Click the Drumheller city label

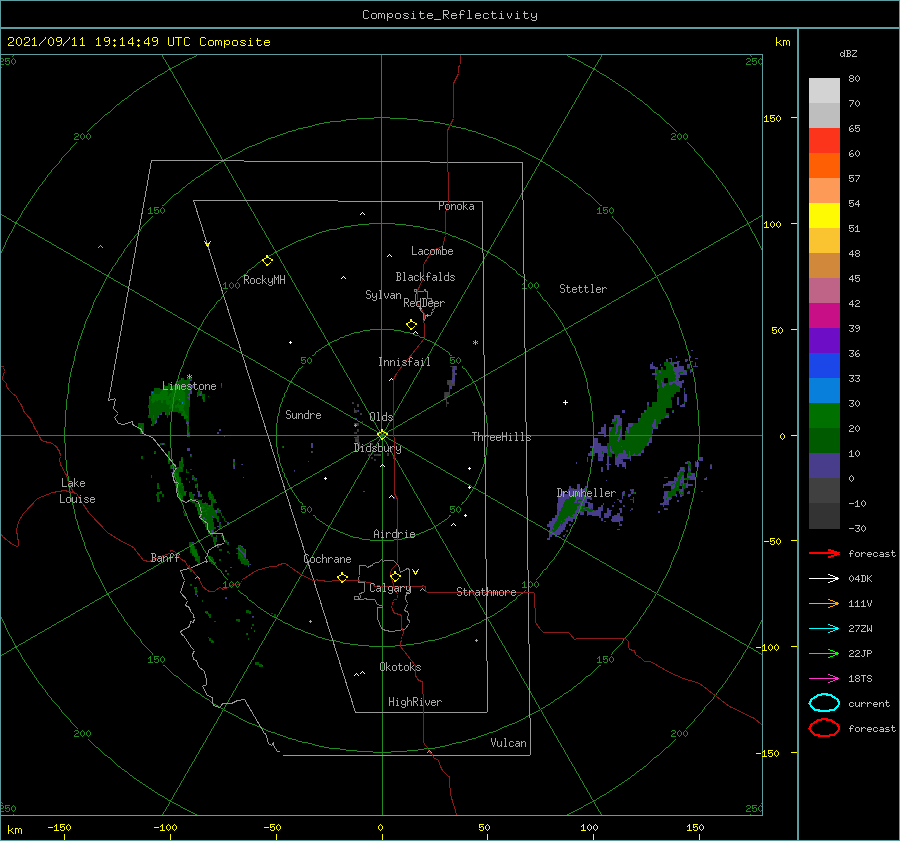tap(586, 493)
